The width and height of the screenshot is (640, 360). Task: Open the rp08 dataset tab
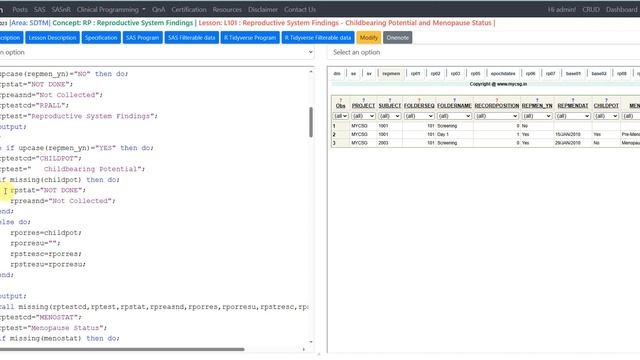pos(622,73)
